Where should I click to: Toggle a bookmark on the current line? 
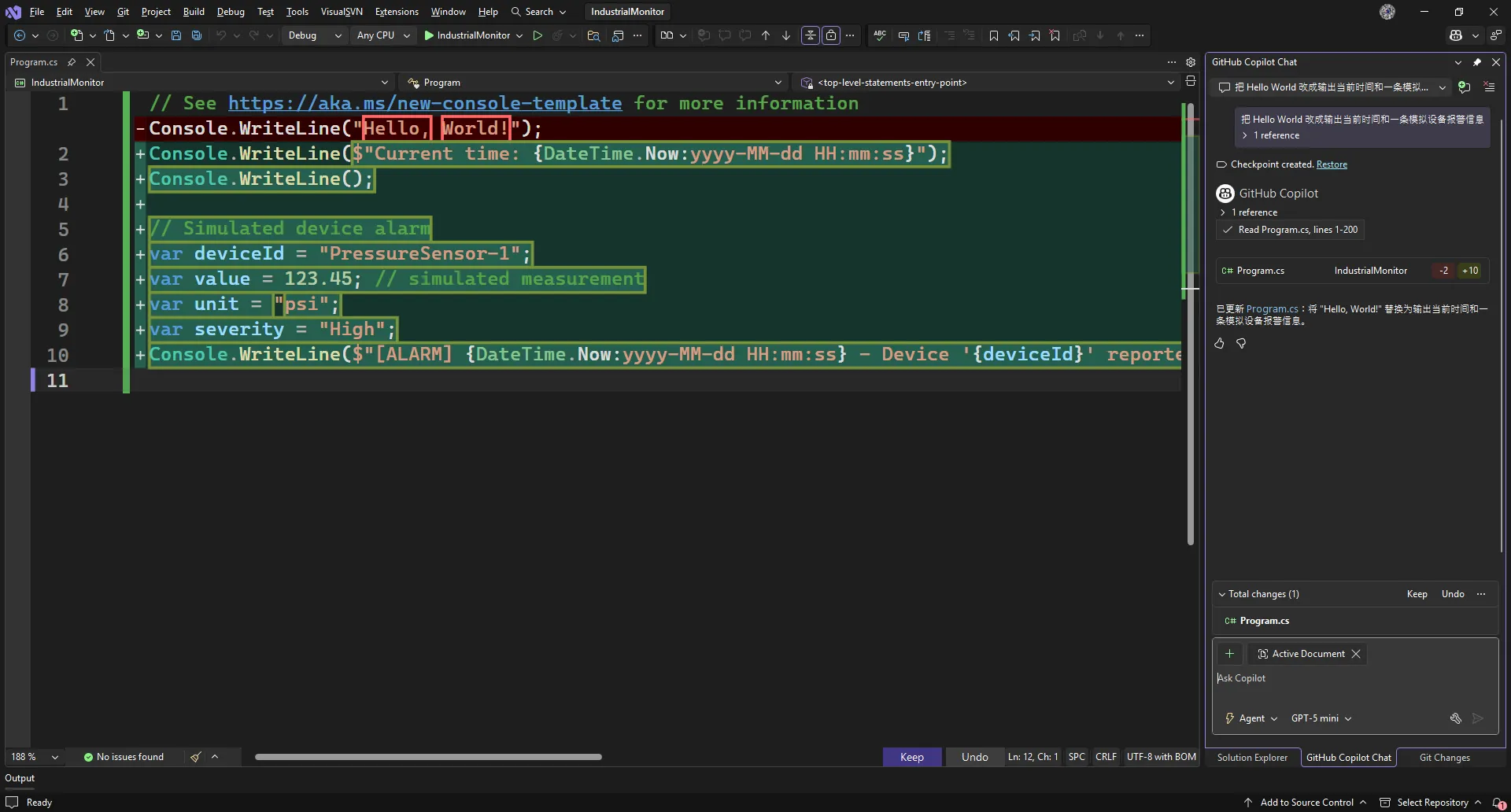[994, 35]
